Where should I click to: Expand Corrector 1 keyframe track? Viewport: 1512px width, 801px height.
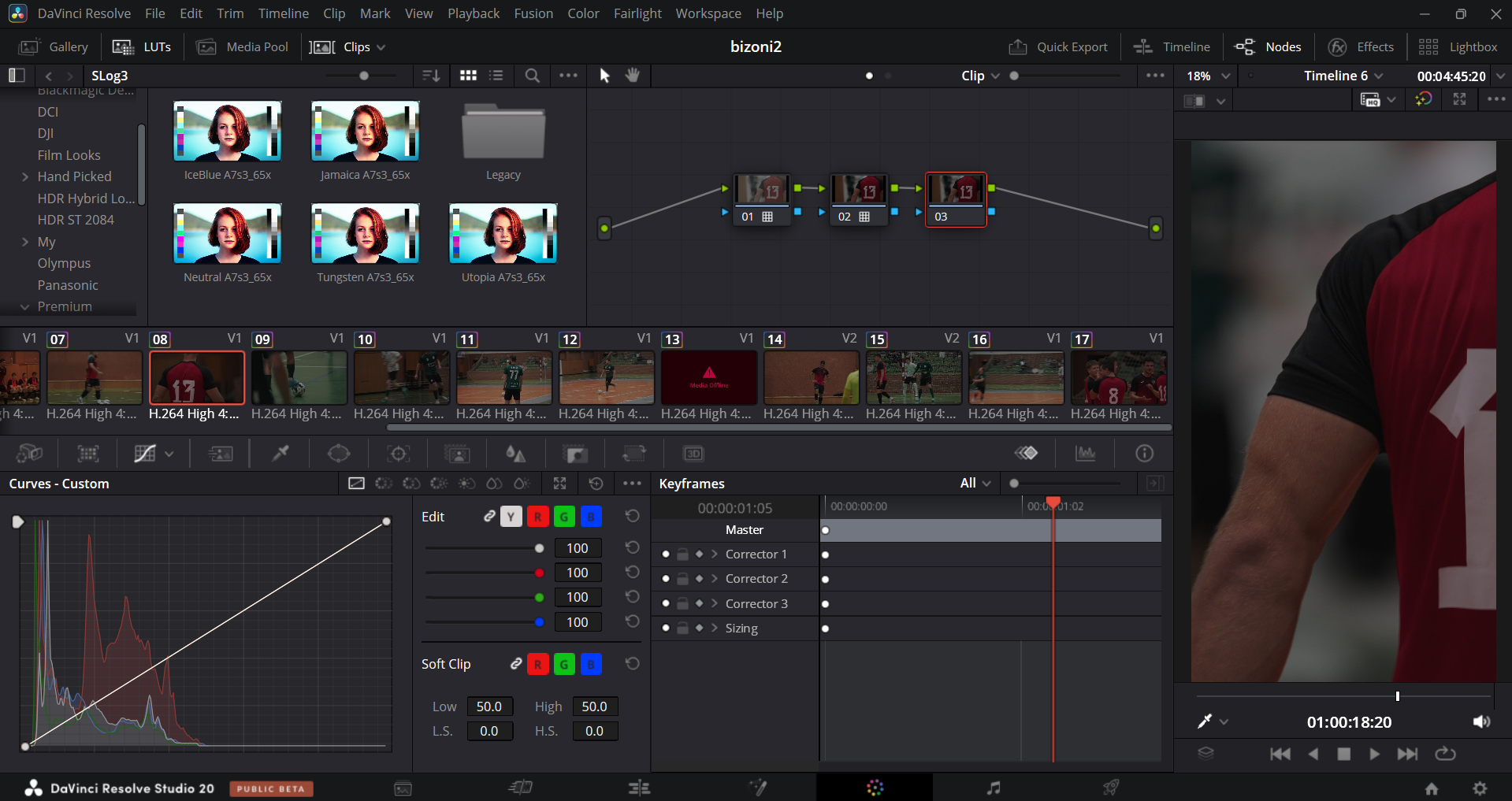click(x=715, y=554)
